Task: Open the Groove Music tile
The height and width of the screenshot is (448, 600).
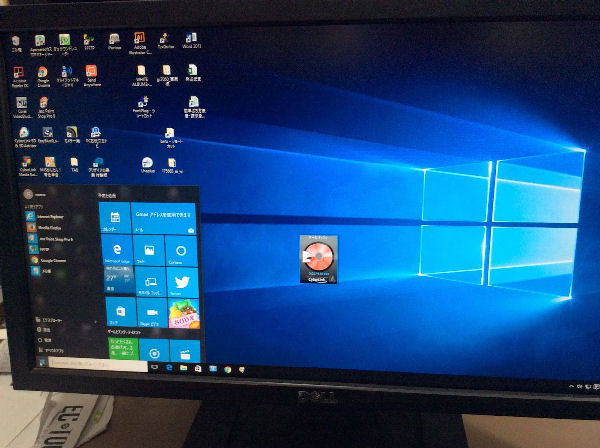Action: (154, 351)
